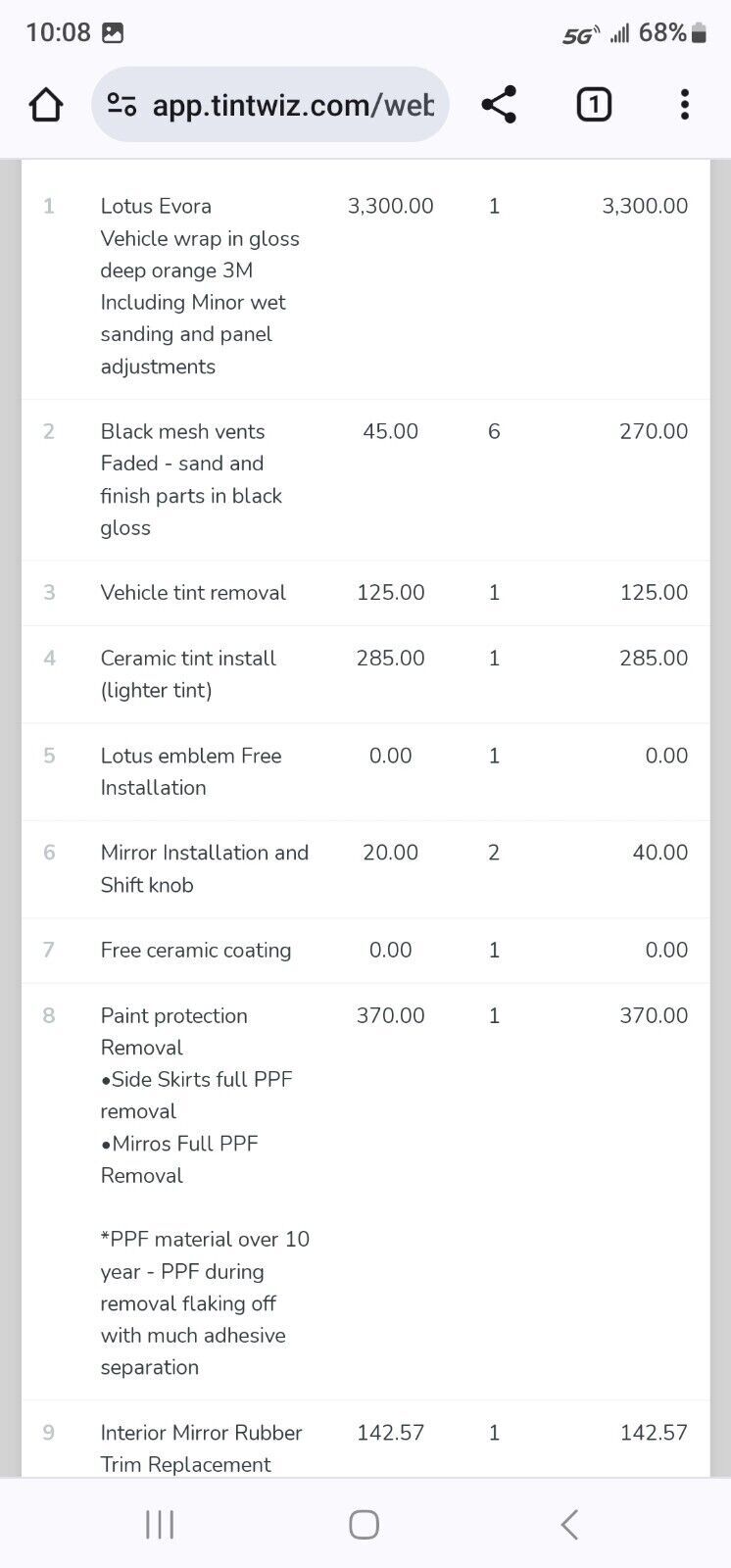
Task: Select the Lotus Evora line item description
Action: (x=200, y=285)
